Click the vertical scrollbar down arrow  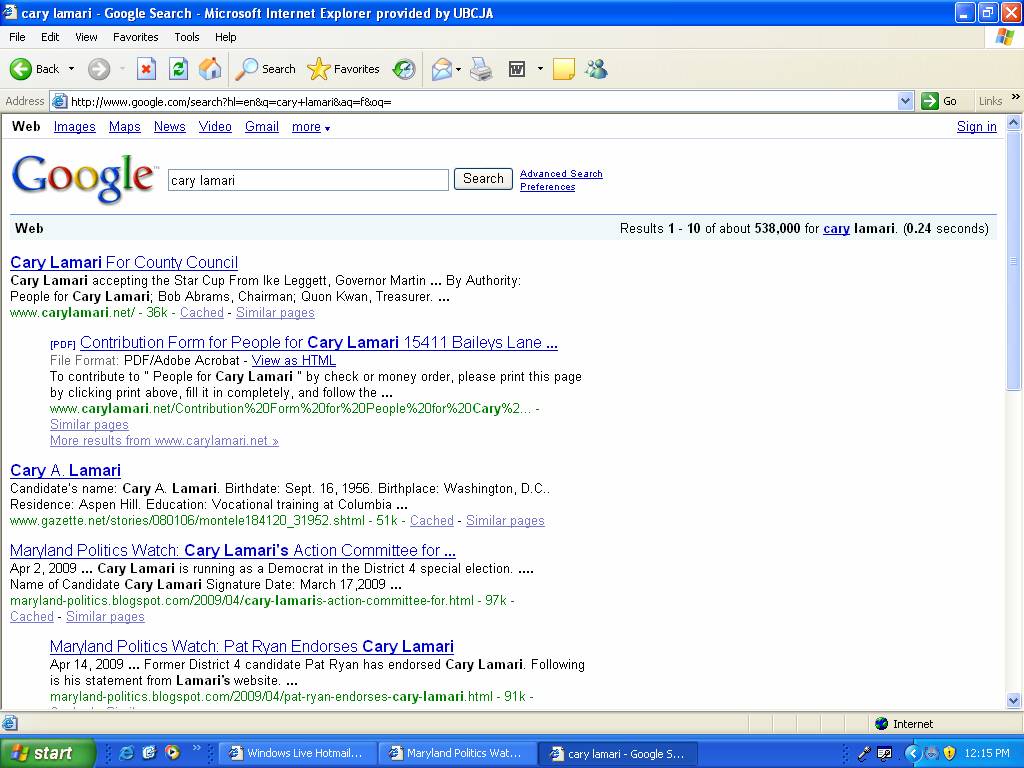point(1014,701)
